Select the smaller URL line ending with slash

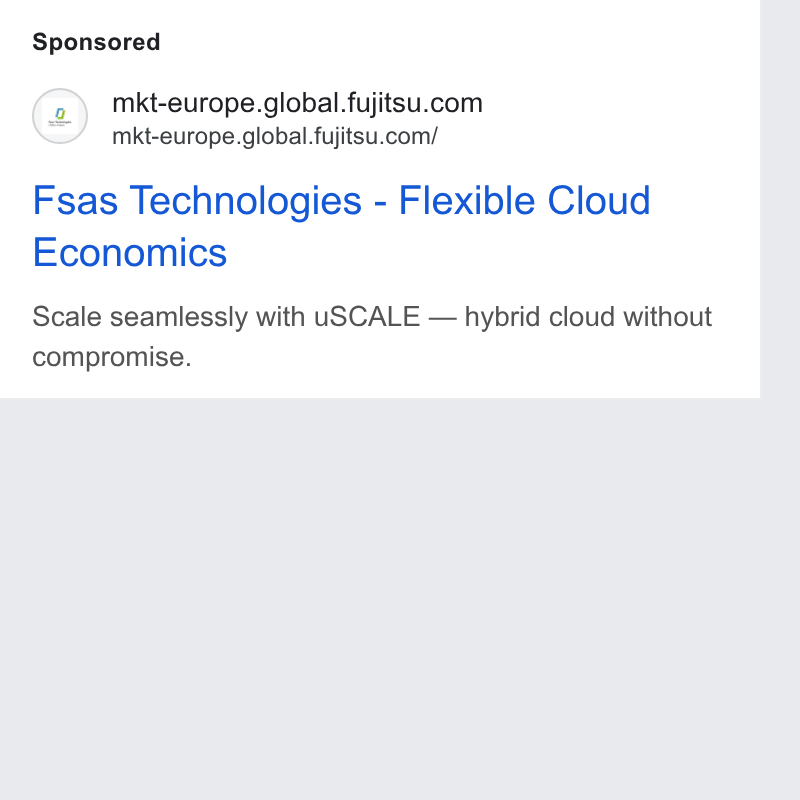274,136
